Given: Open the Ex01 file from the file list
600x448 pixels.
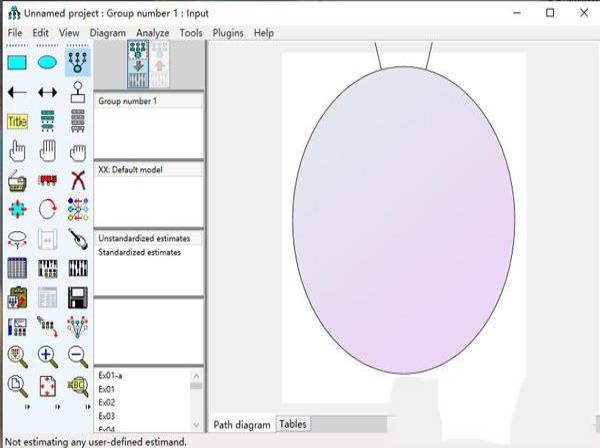Looking at the screenshot, I should [x=107, y=389].
